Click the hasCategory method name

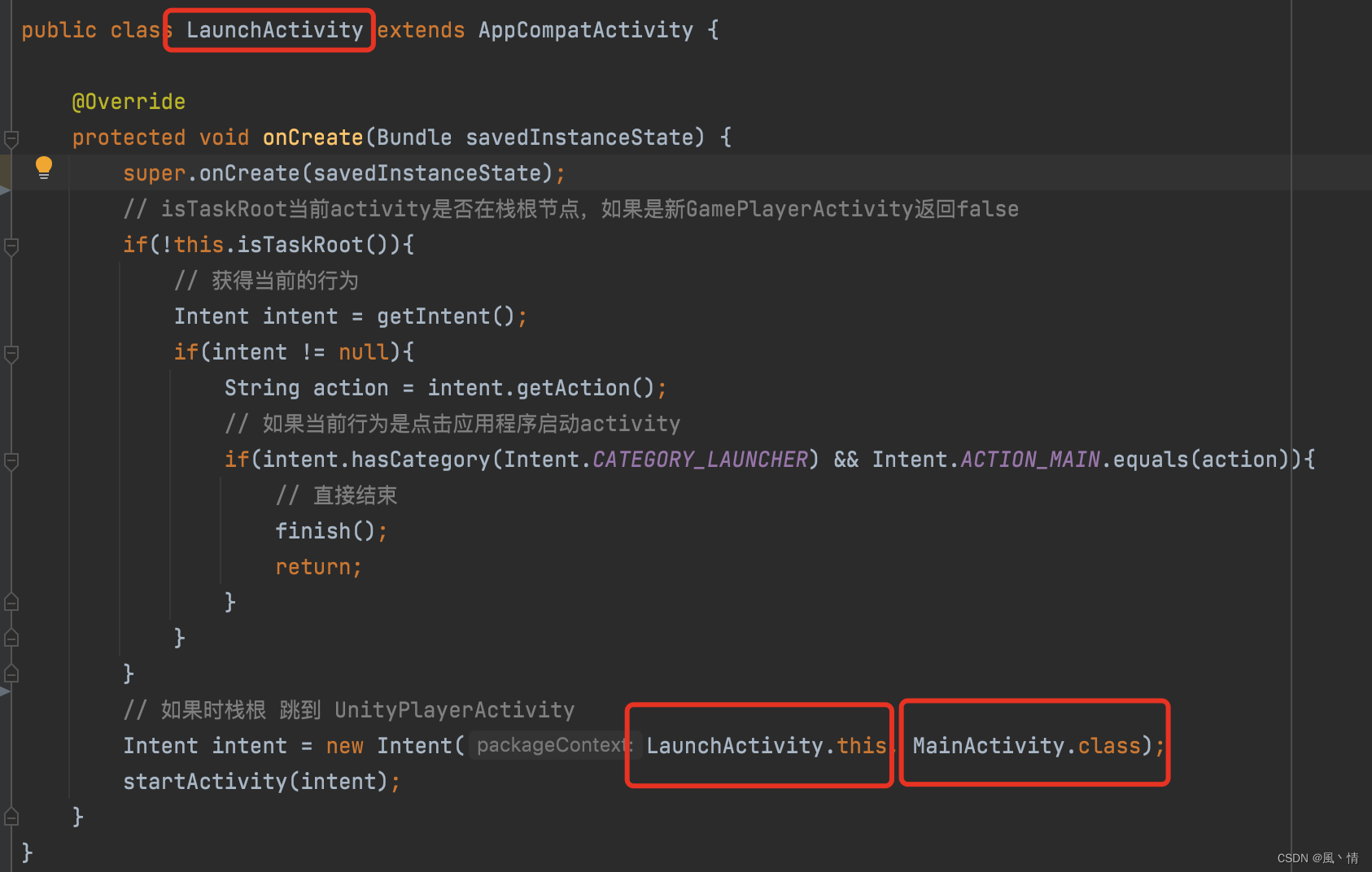coord(421,460)
